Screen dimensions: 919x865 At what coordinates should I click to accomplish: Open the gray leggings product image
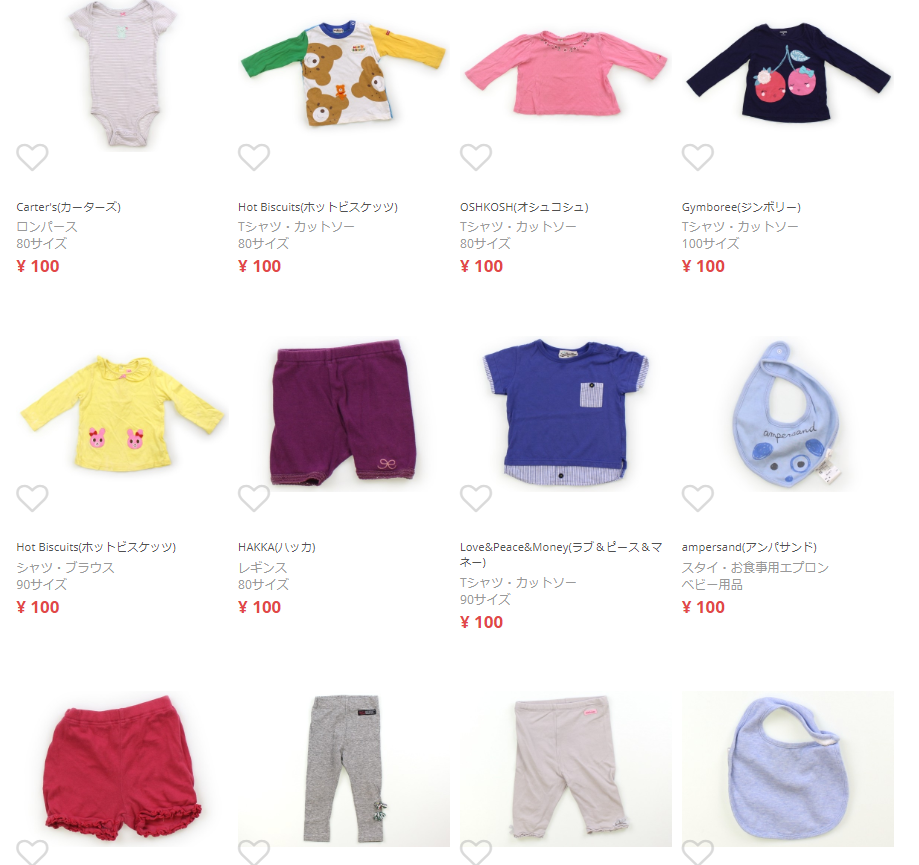(x=344, y=768)
